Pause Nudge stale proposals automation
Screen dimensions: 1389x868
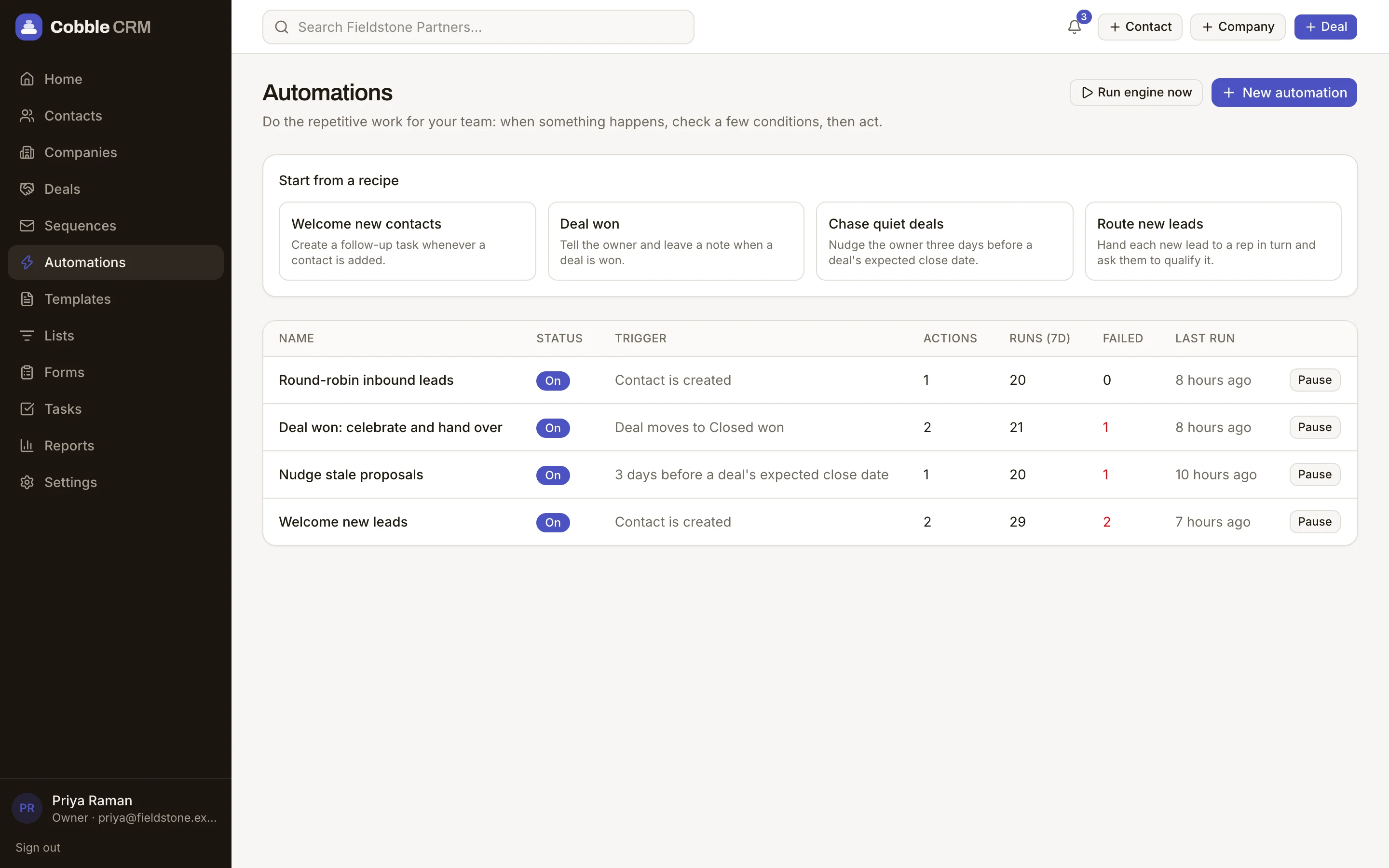[x=1314, y=475]
